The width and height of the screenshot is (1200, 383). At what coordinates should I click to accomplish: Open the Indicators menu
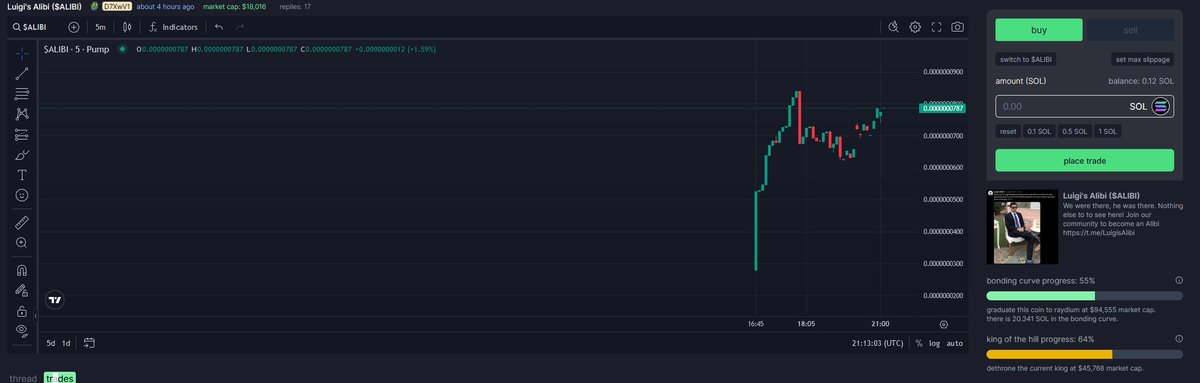173,27
